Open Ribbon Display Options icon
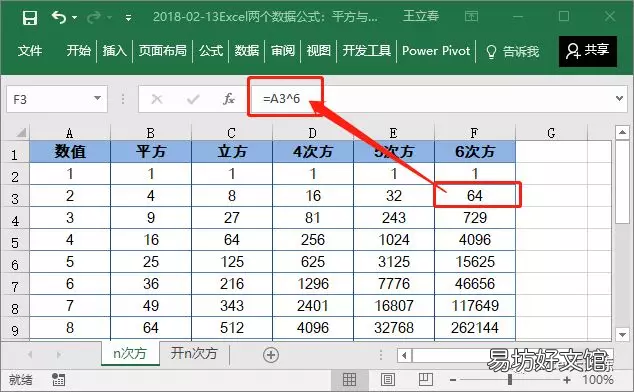The width and height of the screenshot is (634, 392). click(x=471, y=17)
